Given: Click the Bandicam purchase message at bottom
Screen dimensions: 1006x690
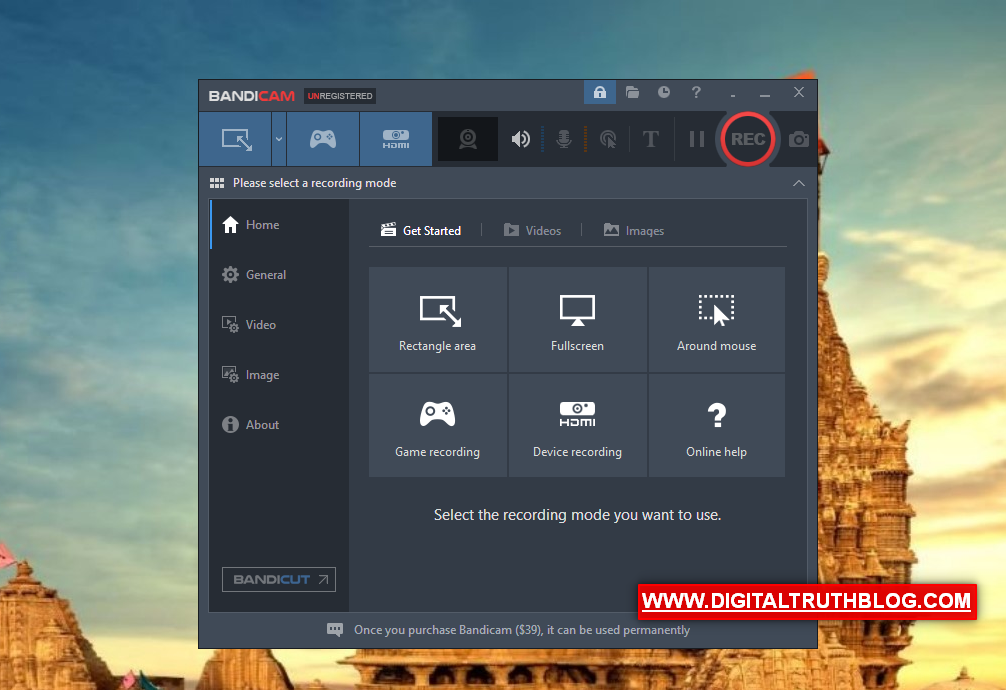Looking at the screenshot, I should tap(522, 630).
